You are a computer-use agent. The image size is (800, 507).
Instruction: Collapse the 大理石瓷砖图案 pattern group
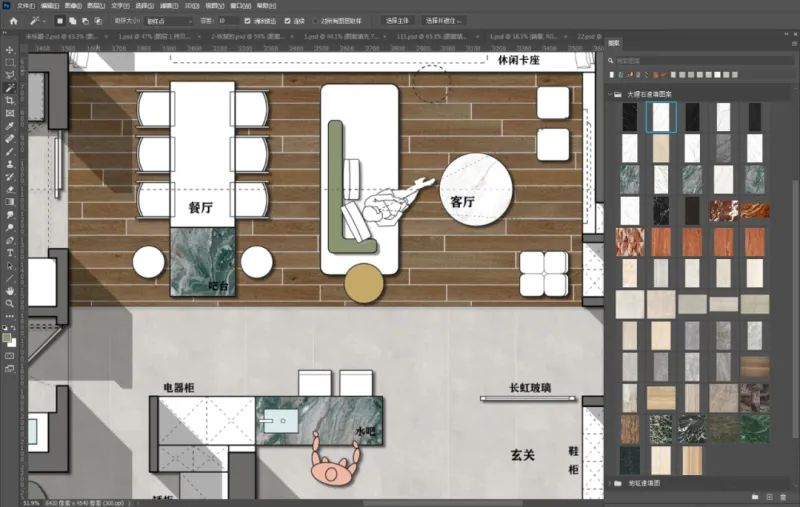point(610,95)
